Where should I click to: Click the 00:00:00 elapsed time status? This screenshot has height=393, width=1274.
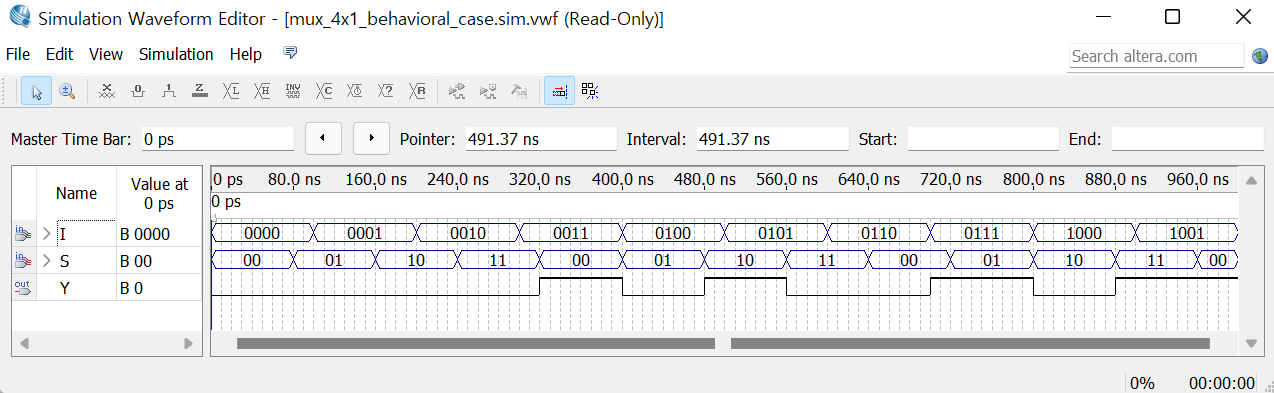click(1221, 383)
